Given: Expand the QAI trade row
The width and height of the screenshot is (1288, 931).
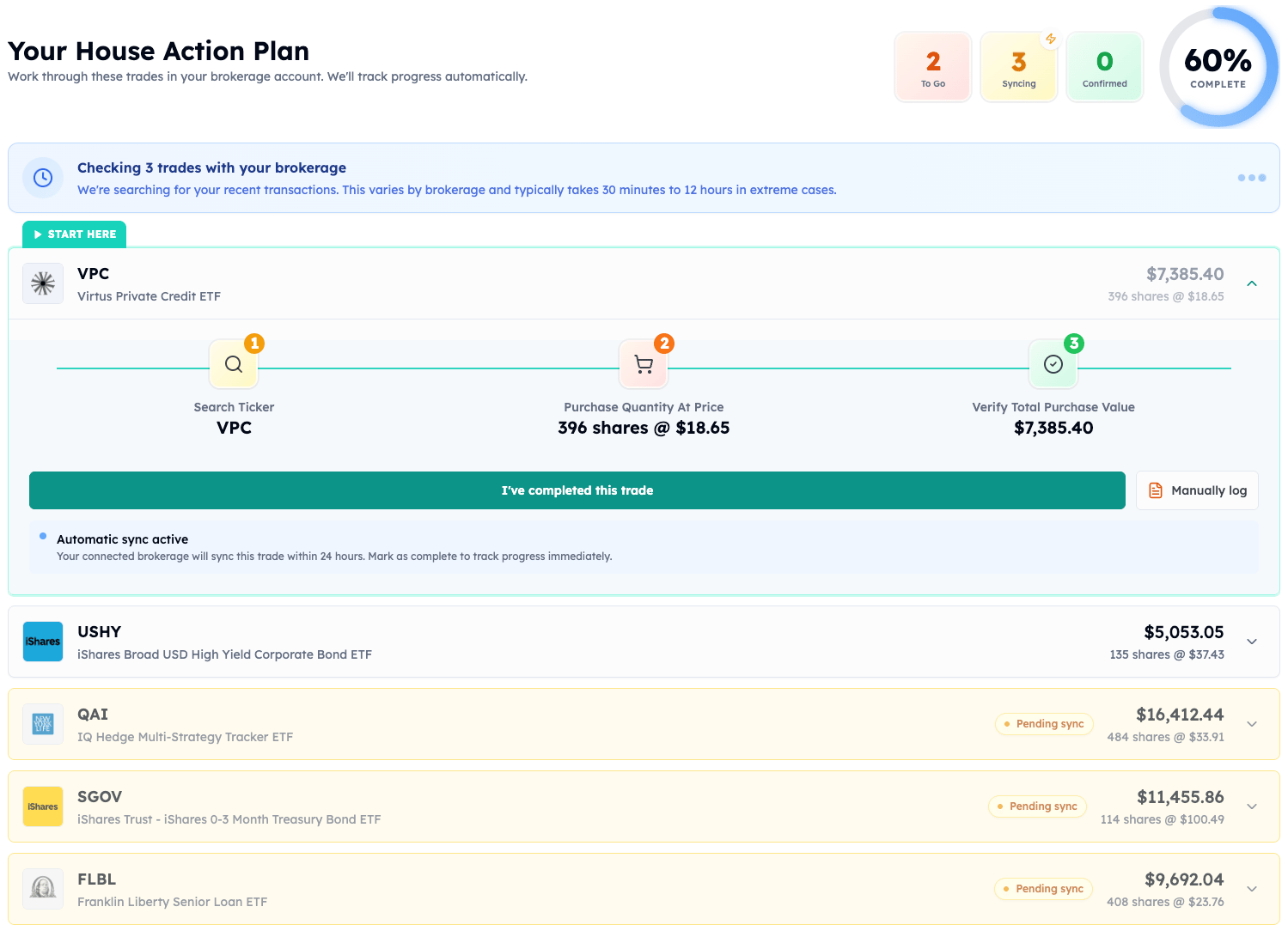Looking at the screenshot, I should (x=1252, y=724).
